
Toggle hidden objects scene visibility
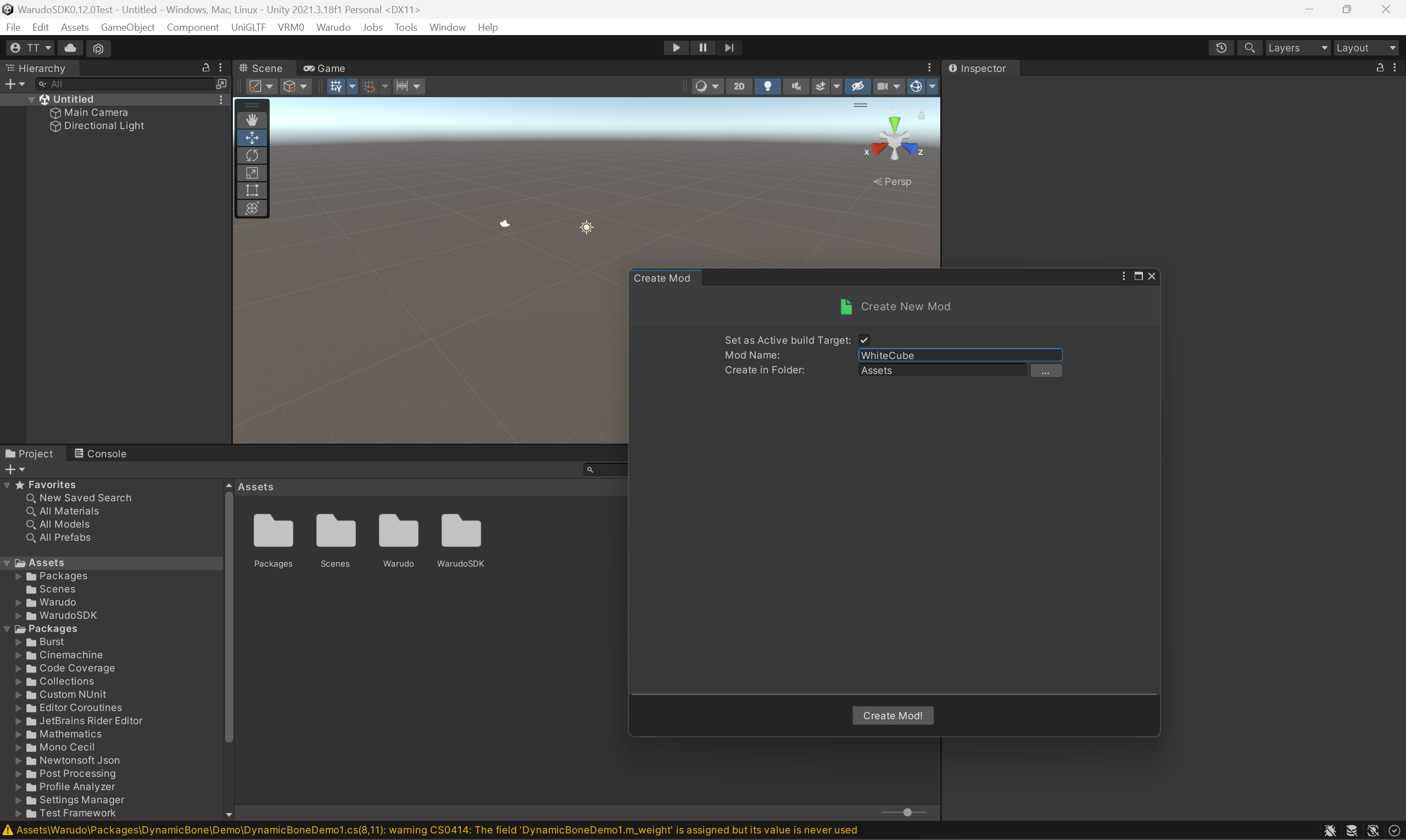coord(857,86)
